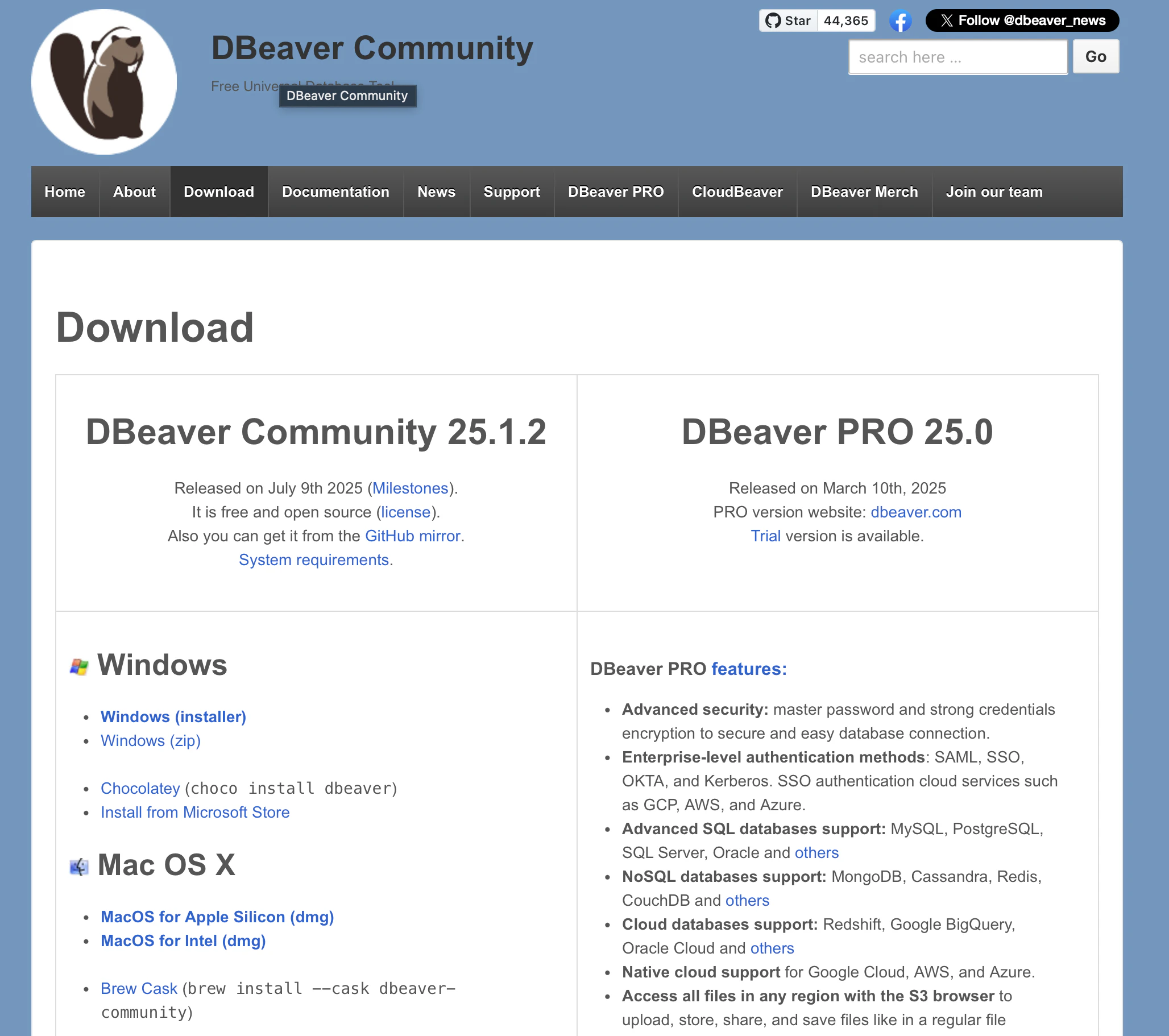Click the choco install dbeaver command text
1169x1036 pixels.
pyautogui.click(x=291, y=788)
